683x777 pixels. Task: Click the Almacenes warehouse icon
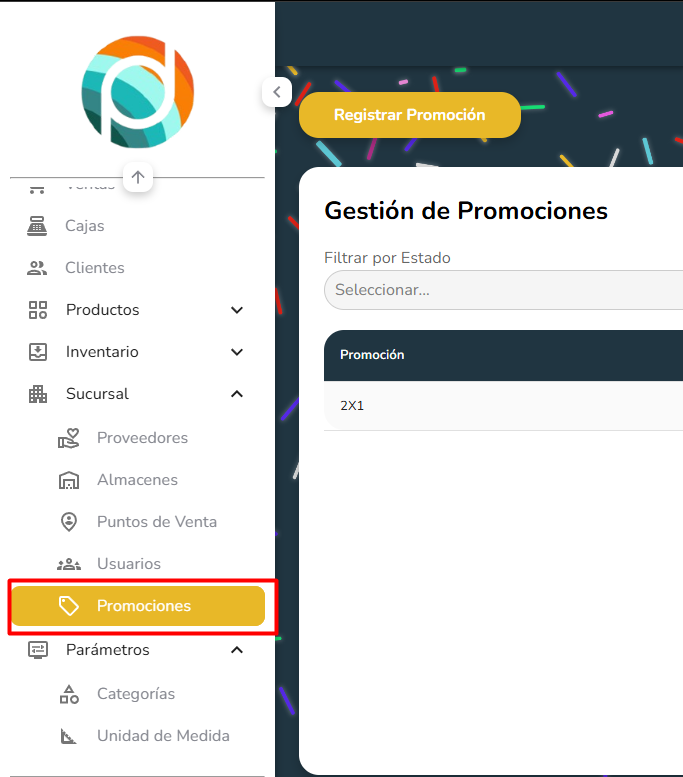[68, 480]
